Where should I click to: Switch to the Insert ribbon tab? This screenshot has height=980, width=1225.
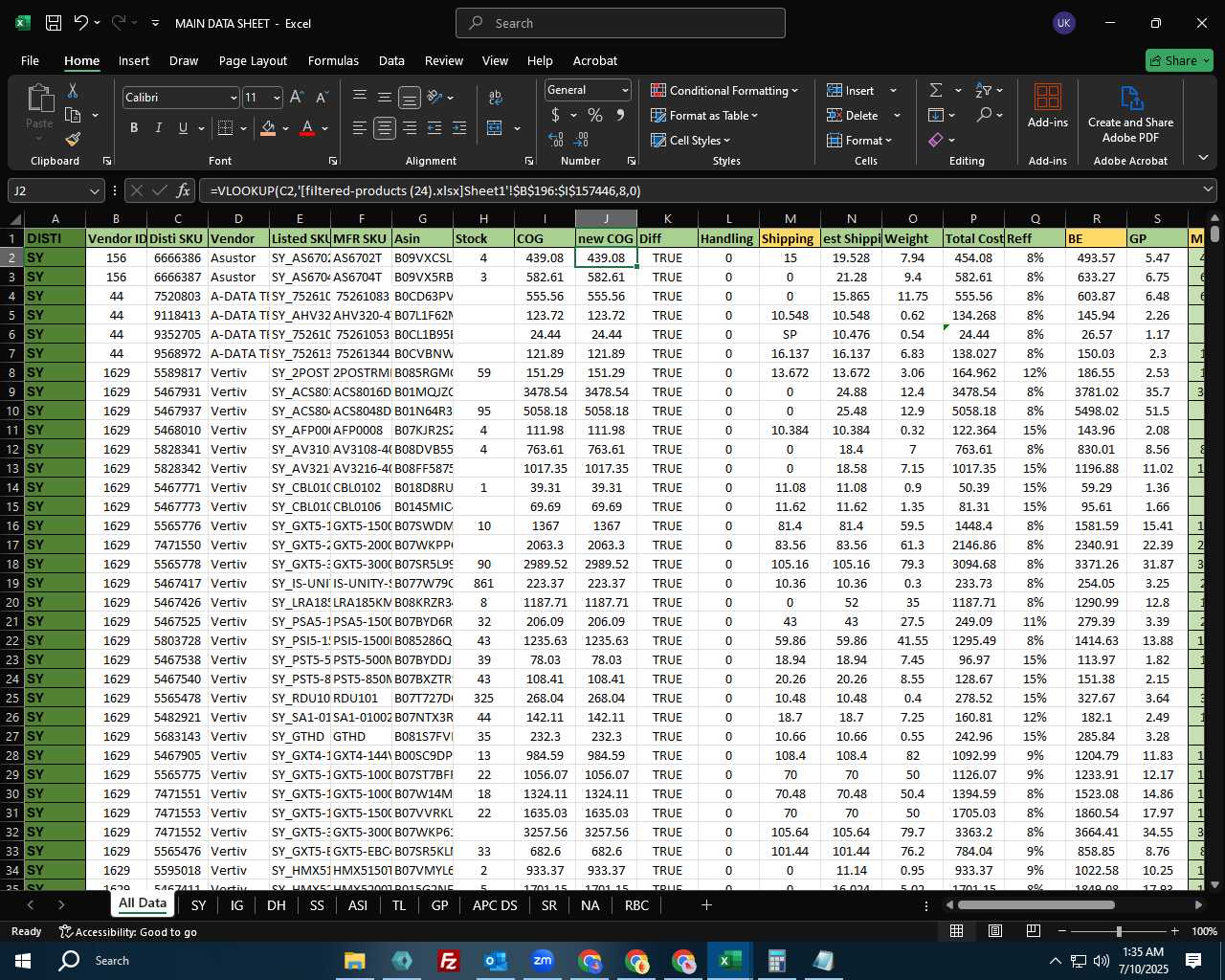[134, 60]
